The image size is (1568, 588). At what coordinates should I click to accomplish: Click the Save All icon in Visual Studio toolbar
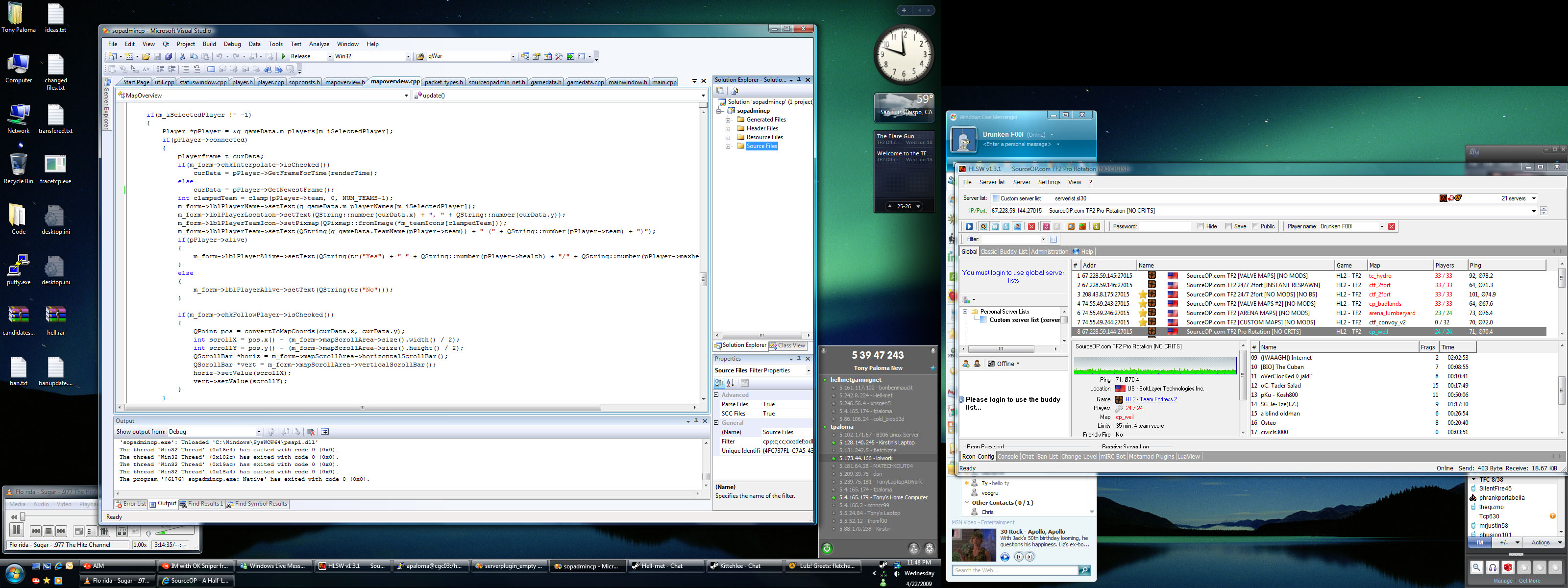click(169, 57)
